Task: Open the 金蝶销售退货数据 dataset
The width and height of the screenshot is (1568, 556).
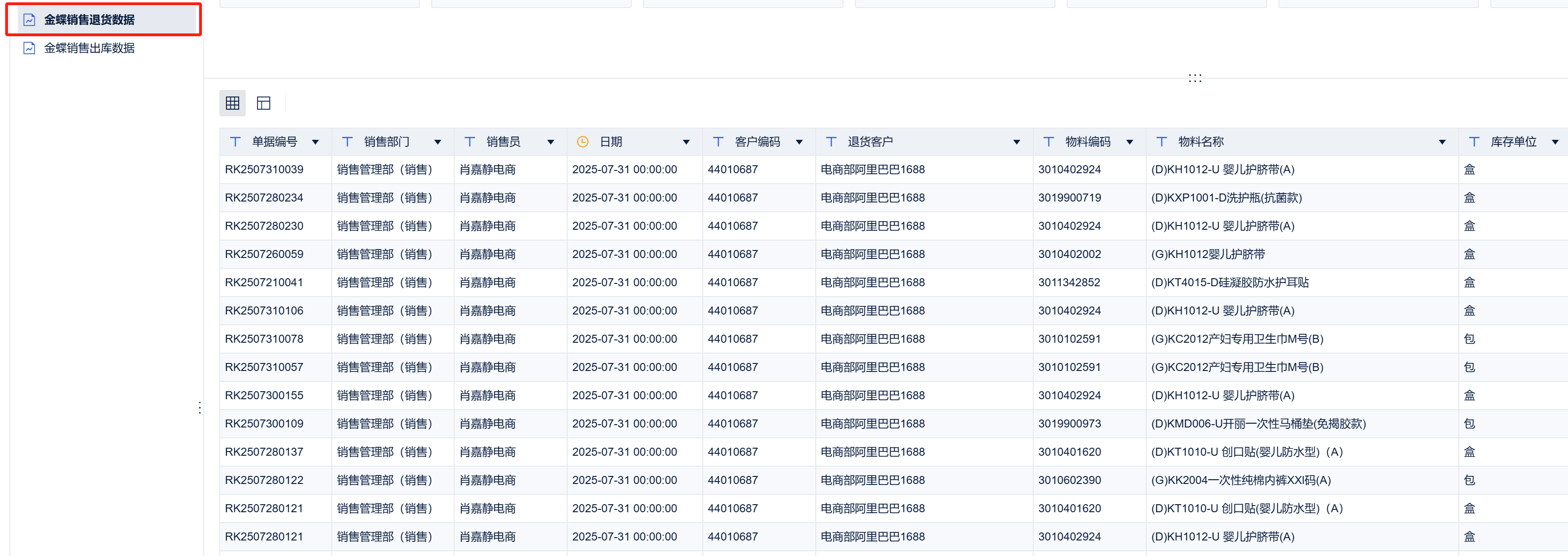Action: (x=89, y=19)
